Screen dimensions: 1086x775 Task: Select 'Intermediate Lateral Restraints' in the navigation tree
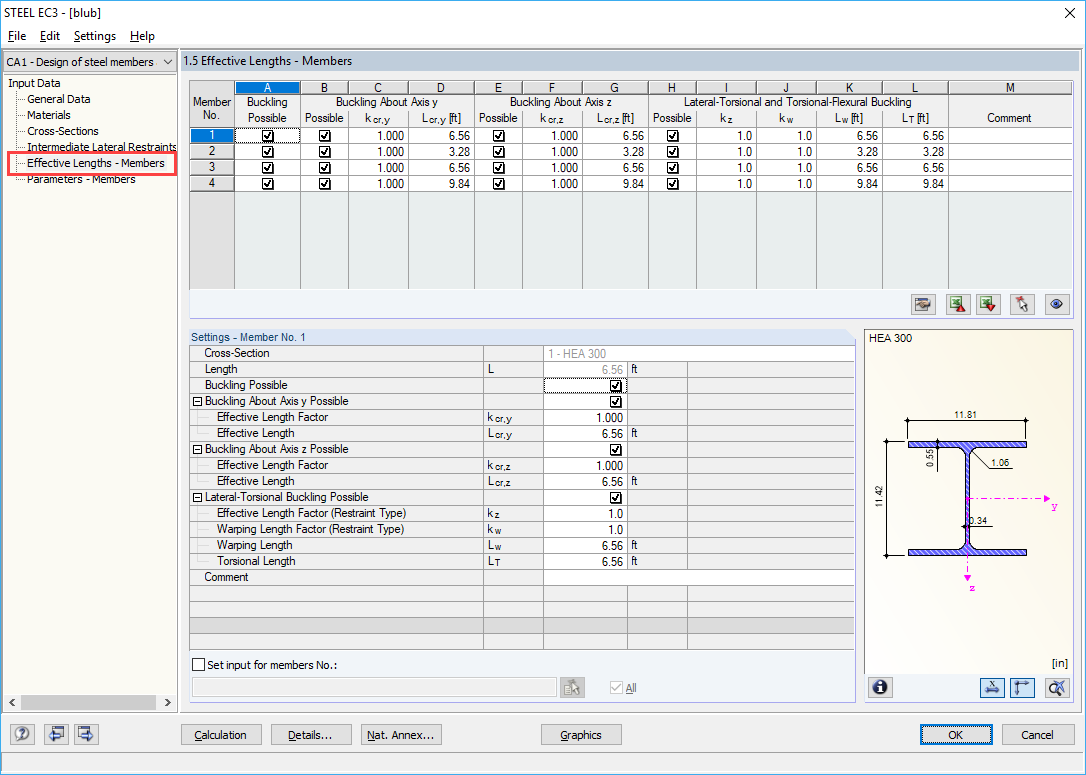pos(100,147)
